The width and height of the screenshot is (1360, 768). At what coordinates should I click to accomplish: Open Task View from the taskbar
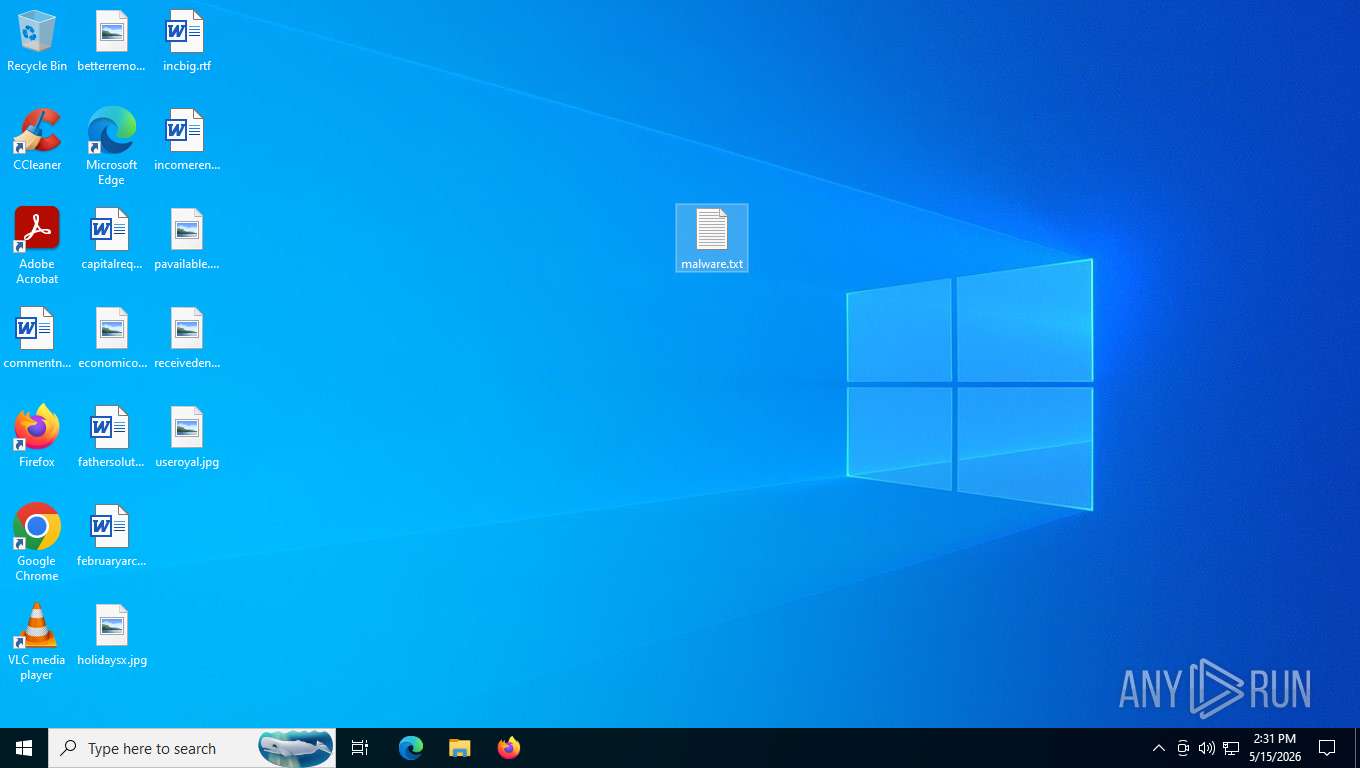(x=360, y=748)
